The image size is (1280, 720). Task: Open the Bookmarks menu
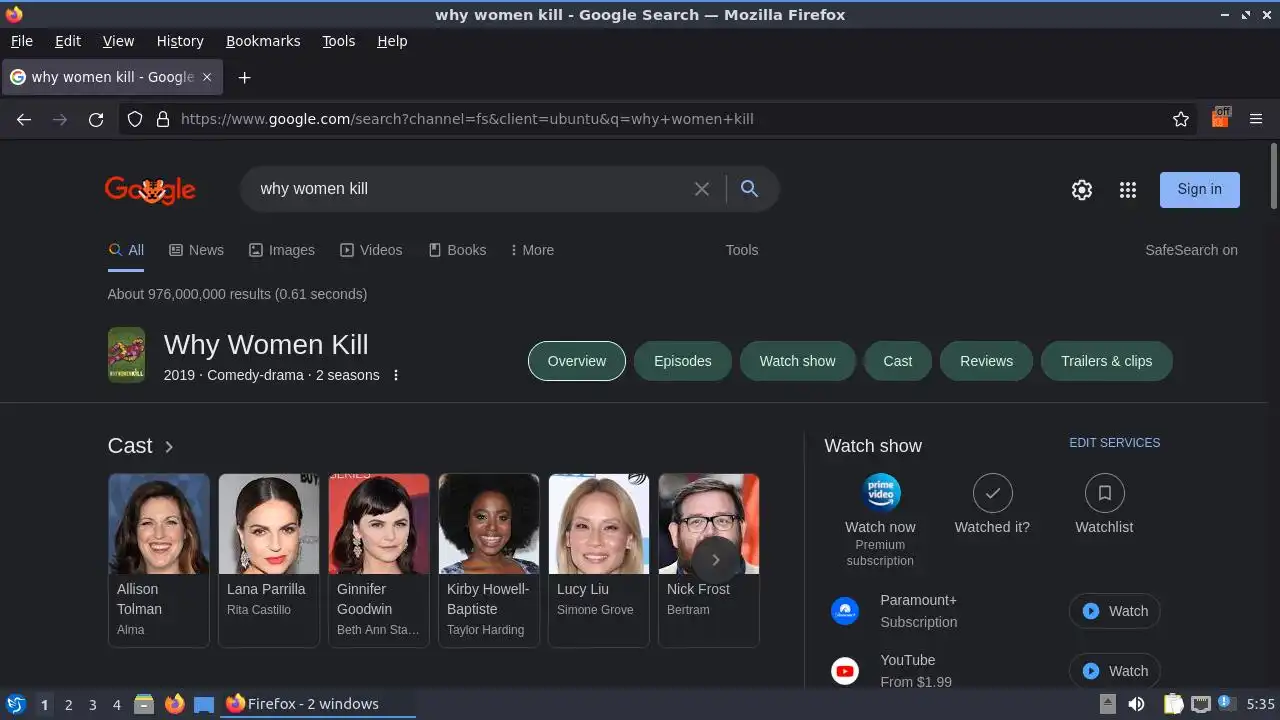(x=263, y=41)
